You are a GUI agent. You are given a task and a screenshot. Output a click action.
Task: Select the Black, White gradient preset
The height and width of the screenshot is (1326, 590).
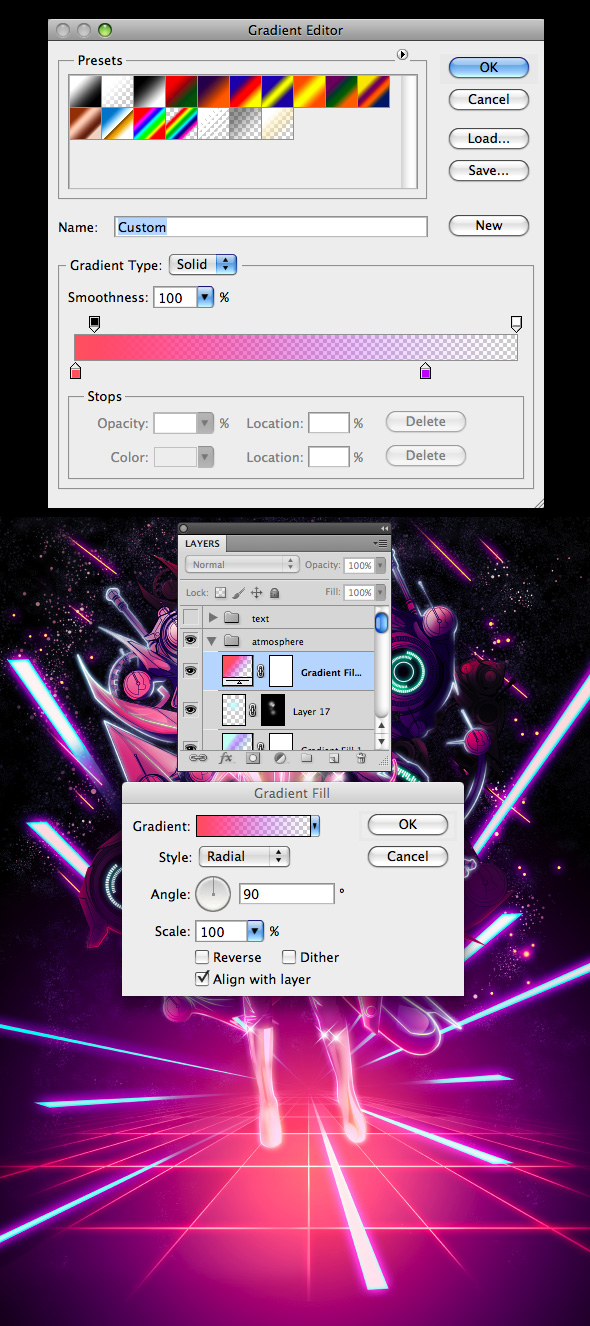coord(149,92)
